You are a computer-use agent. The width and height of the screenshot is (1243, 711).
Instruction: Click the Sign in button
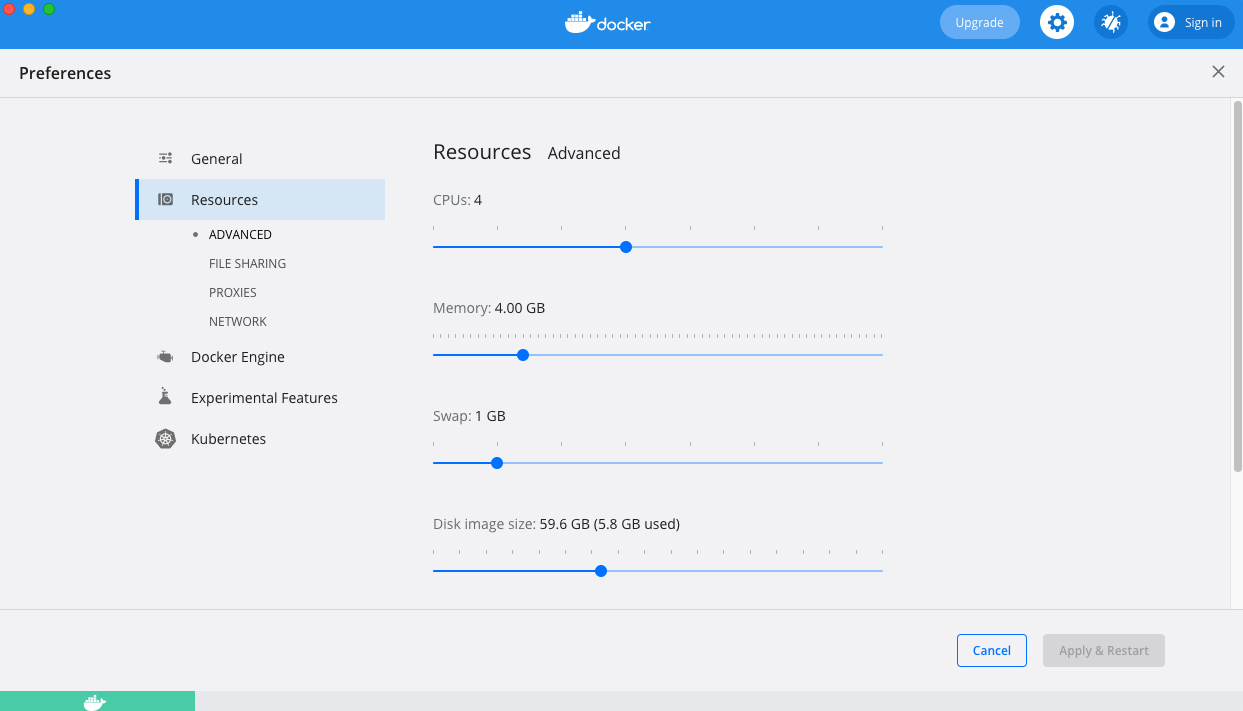(1191, 22)
